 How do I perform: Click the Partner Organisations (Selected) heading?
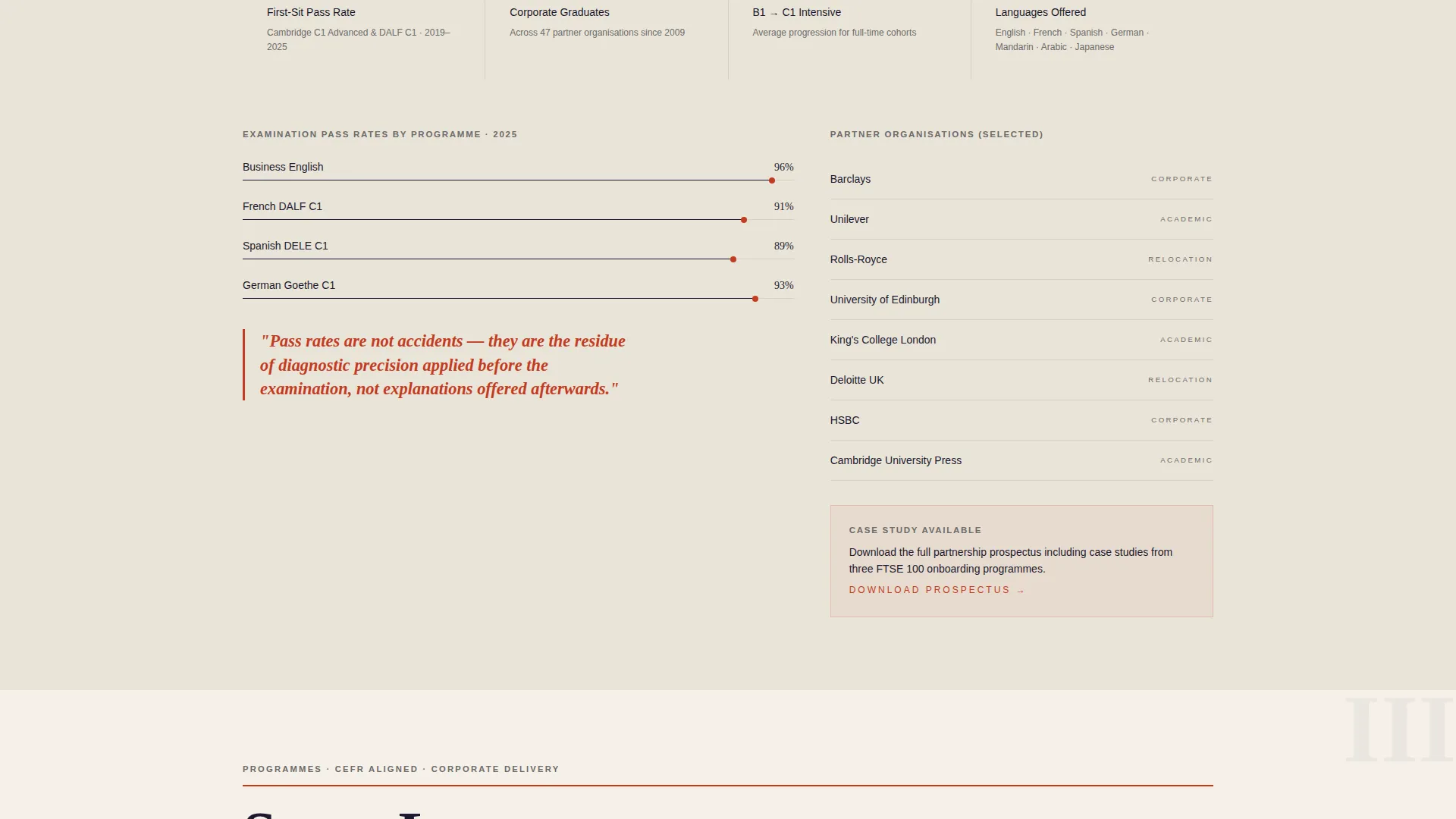coord(937,134)
